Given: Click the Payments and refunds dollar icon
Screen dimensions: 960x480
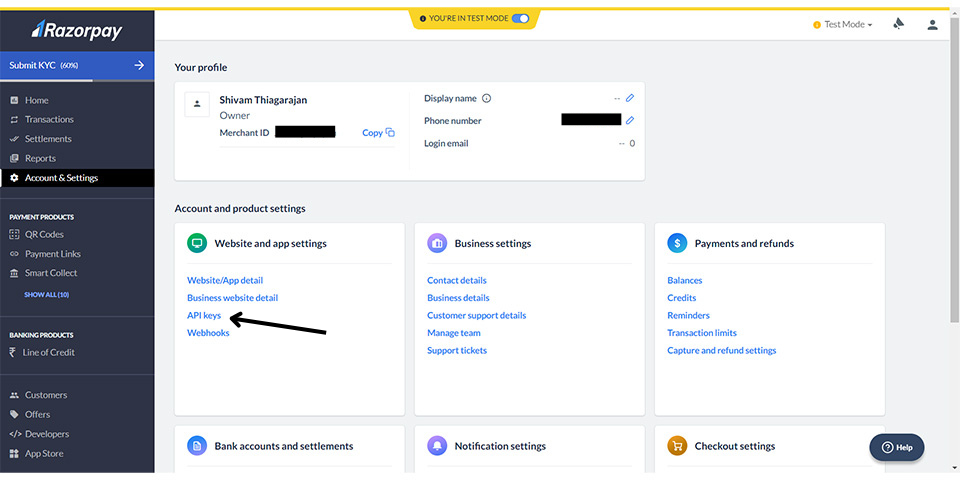Looking at the screenshot, I should click(677, 243).
